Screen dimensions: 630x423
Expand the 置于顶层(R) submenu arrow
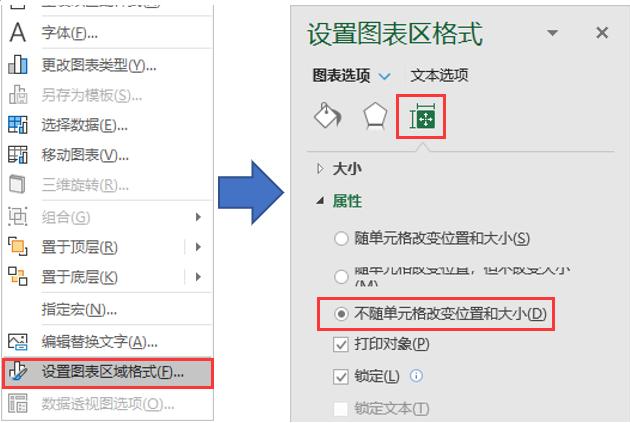pos(198,247)
